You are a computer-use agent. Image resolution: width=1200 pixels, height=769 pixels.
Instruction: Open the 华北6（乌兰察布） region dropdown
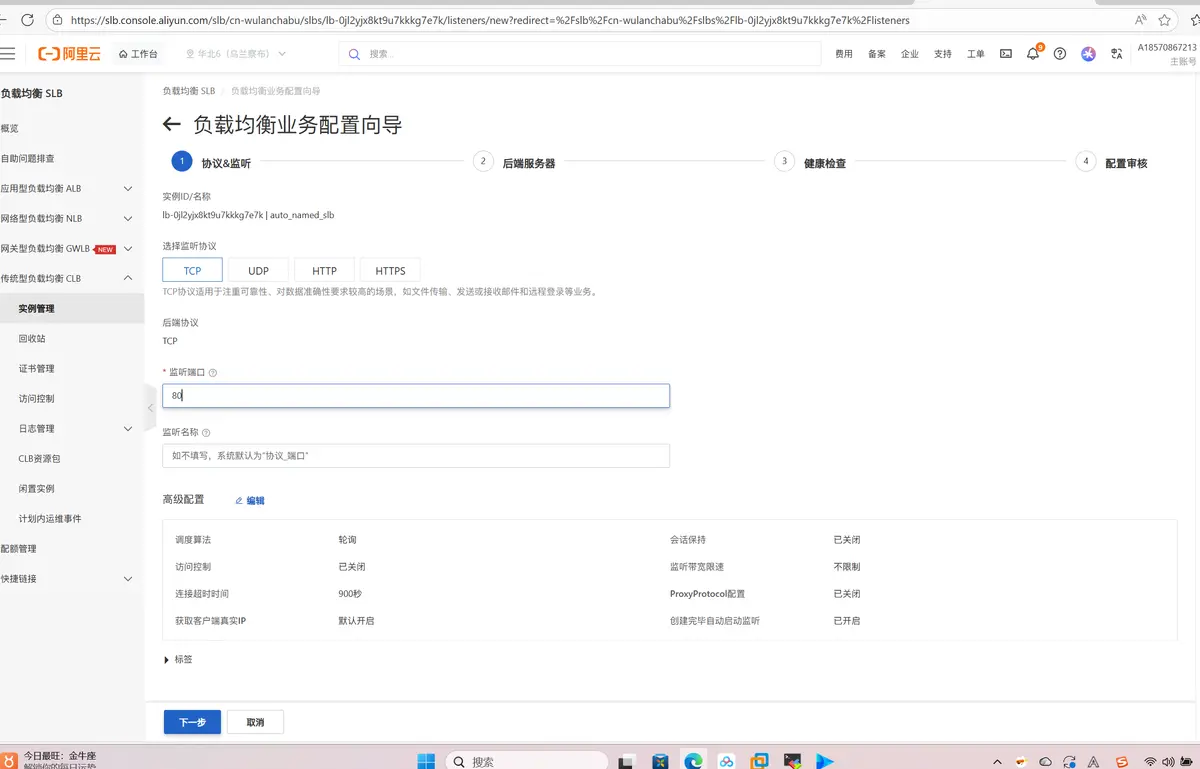pyautogui.click(x=236, y=54)
